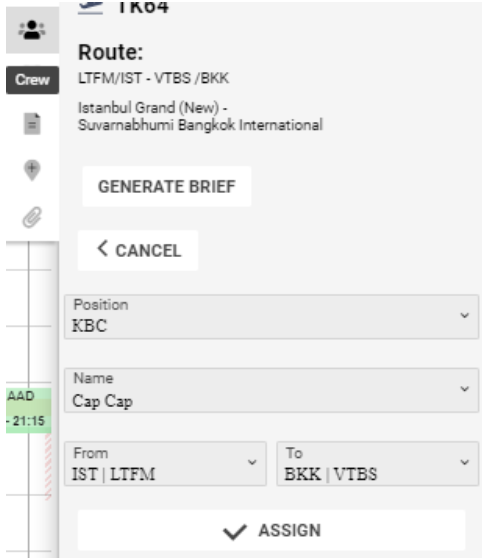Open the From dropdown IST | LTFM
This screenshot has height=558, width=482.
click(x=165, y=464)
